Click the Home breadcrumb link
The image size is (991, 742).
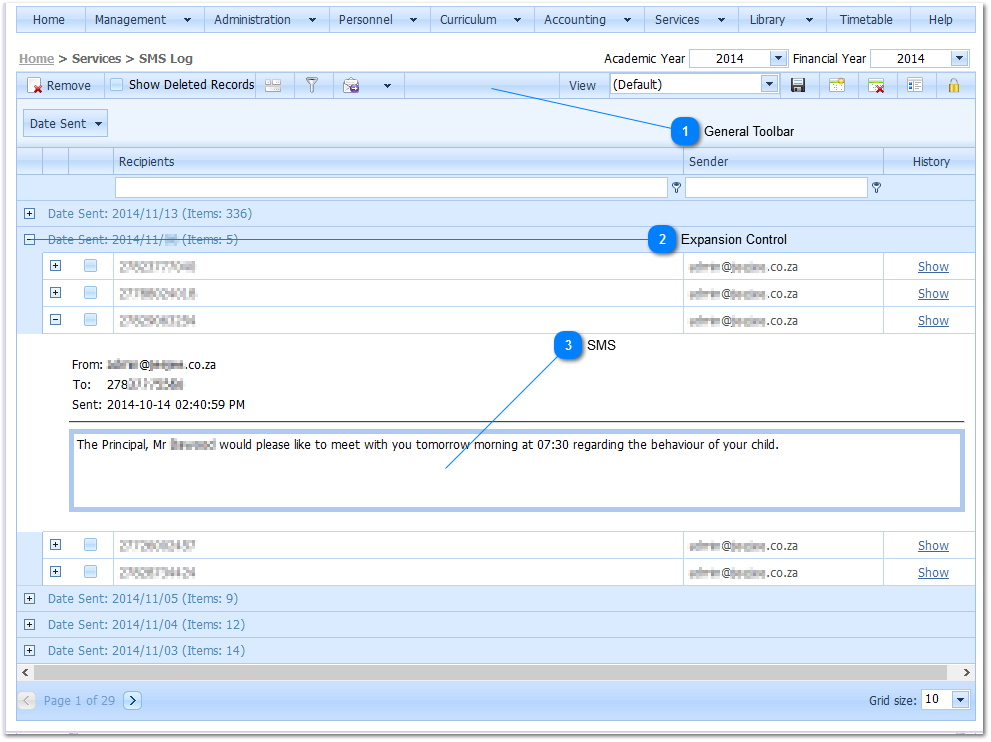[37, 59]
